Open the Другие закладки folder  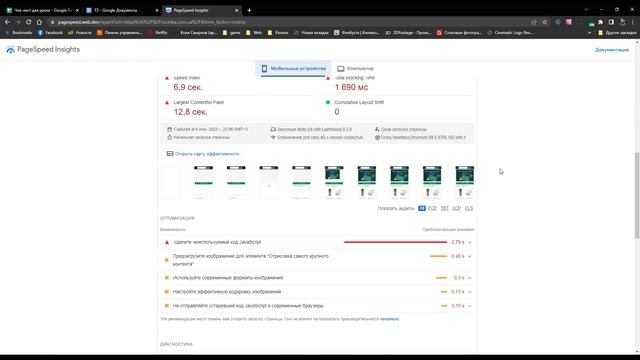coord(617,33)
